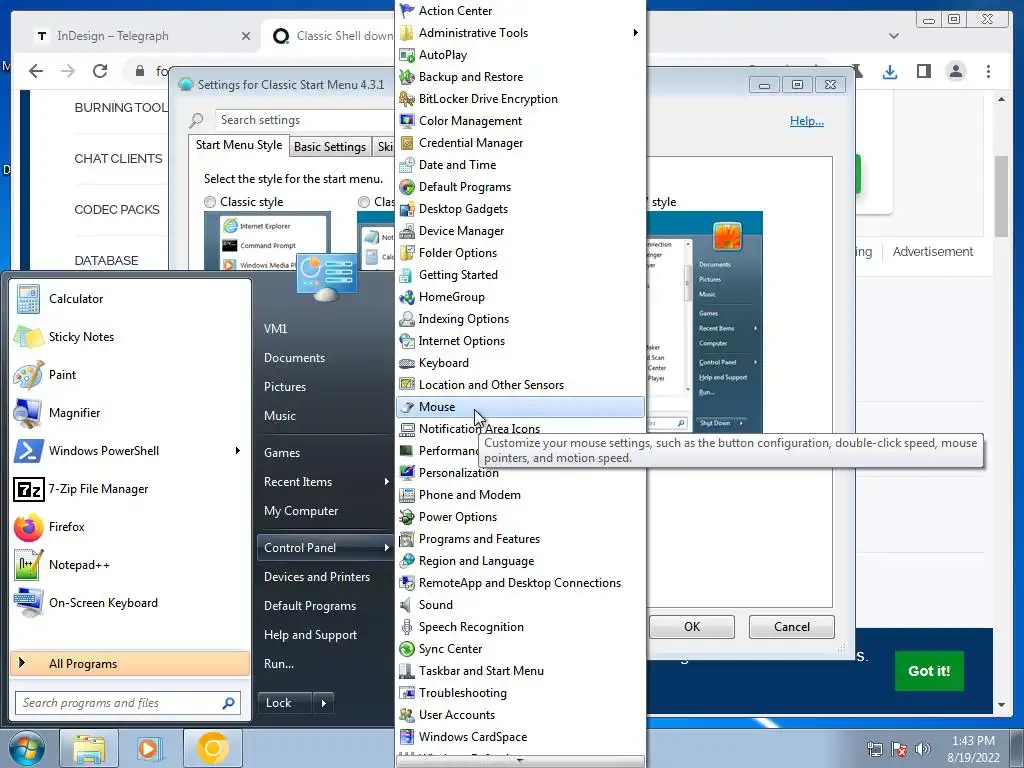Open Sync Center
This screenshot has width=1024, height=768.
coord(520,648)
